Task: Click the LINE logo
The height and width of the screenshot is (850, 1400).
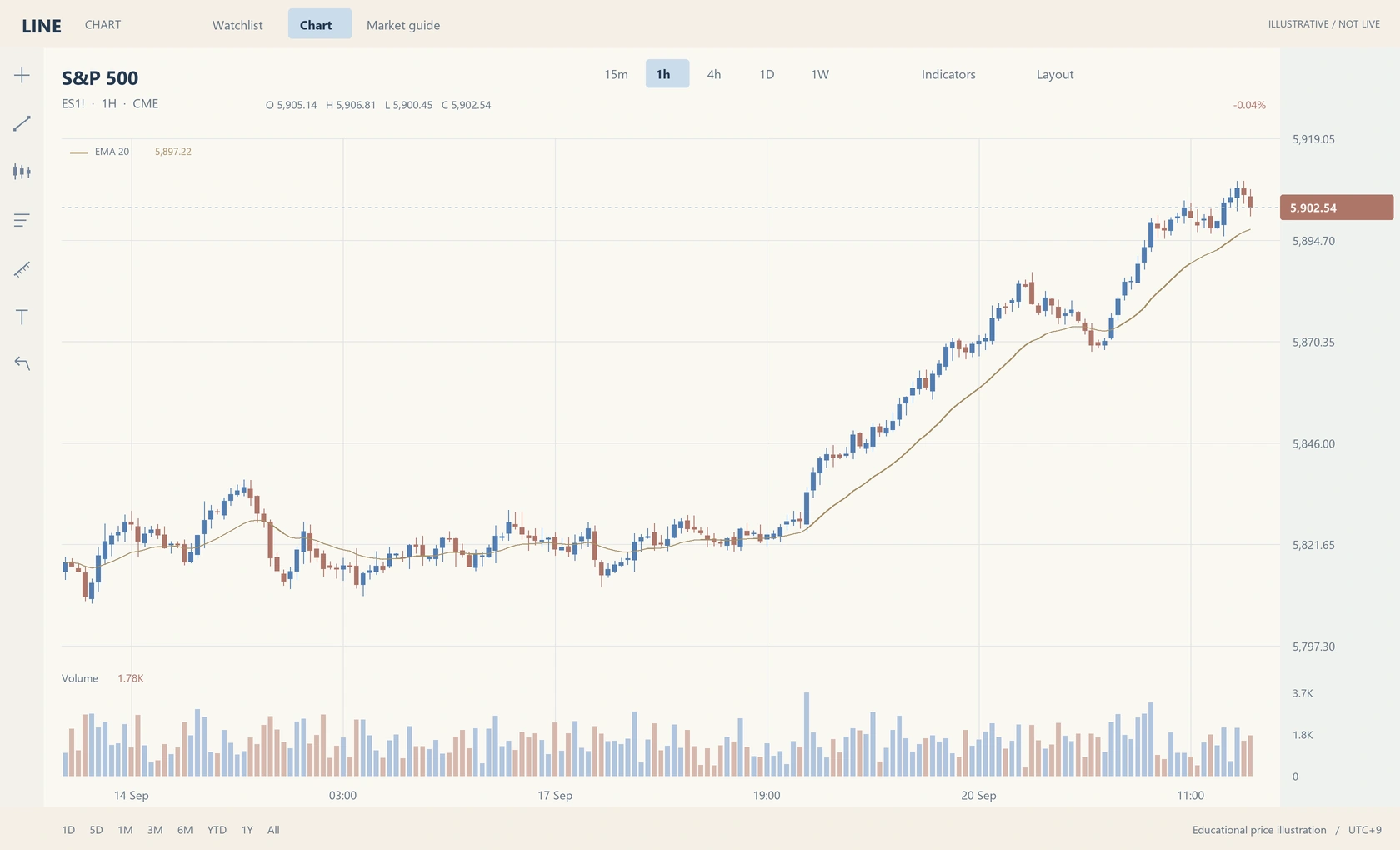Action: [x=42, y=26]
